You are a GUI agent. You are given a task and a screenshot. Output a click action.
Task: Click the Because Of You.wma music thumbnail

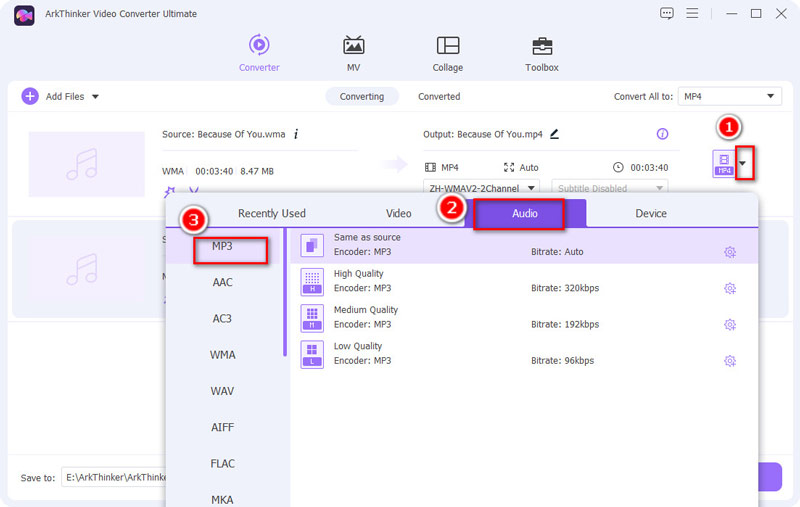[x=86, y=164]
